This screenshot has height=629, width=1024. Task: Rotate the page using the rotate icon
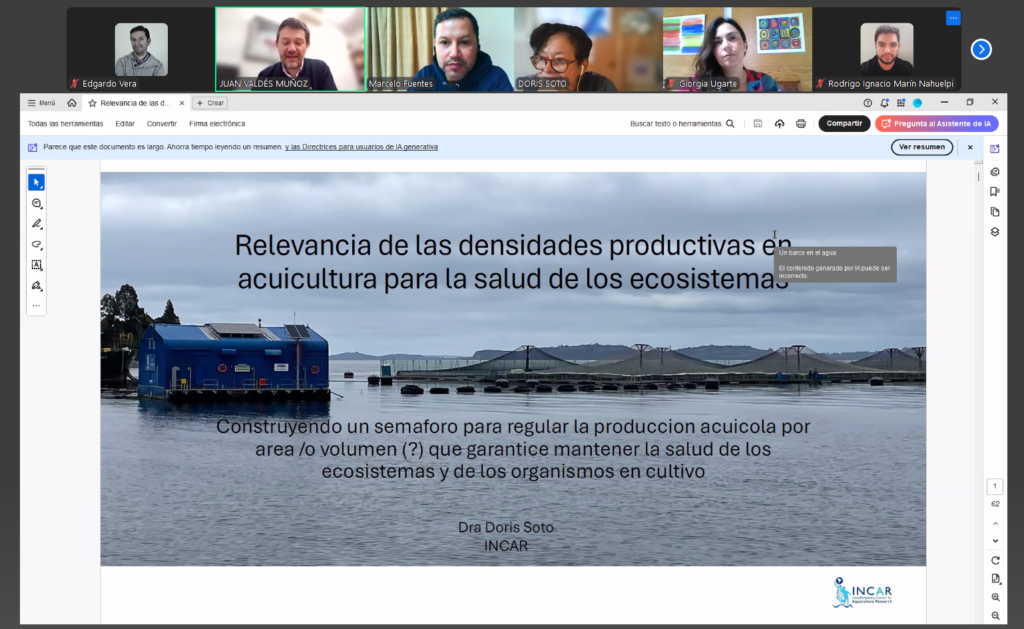(995, 561)
